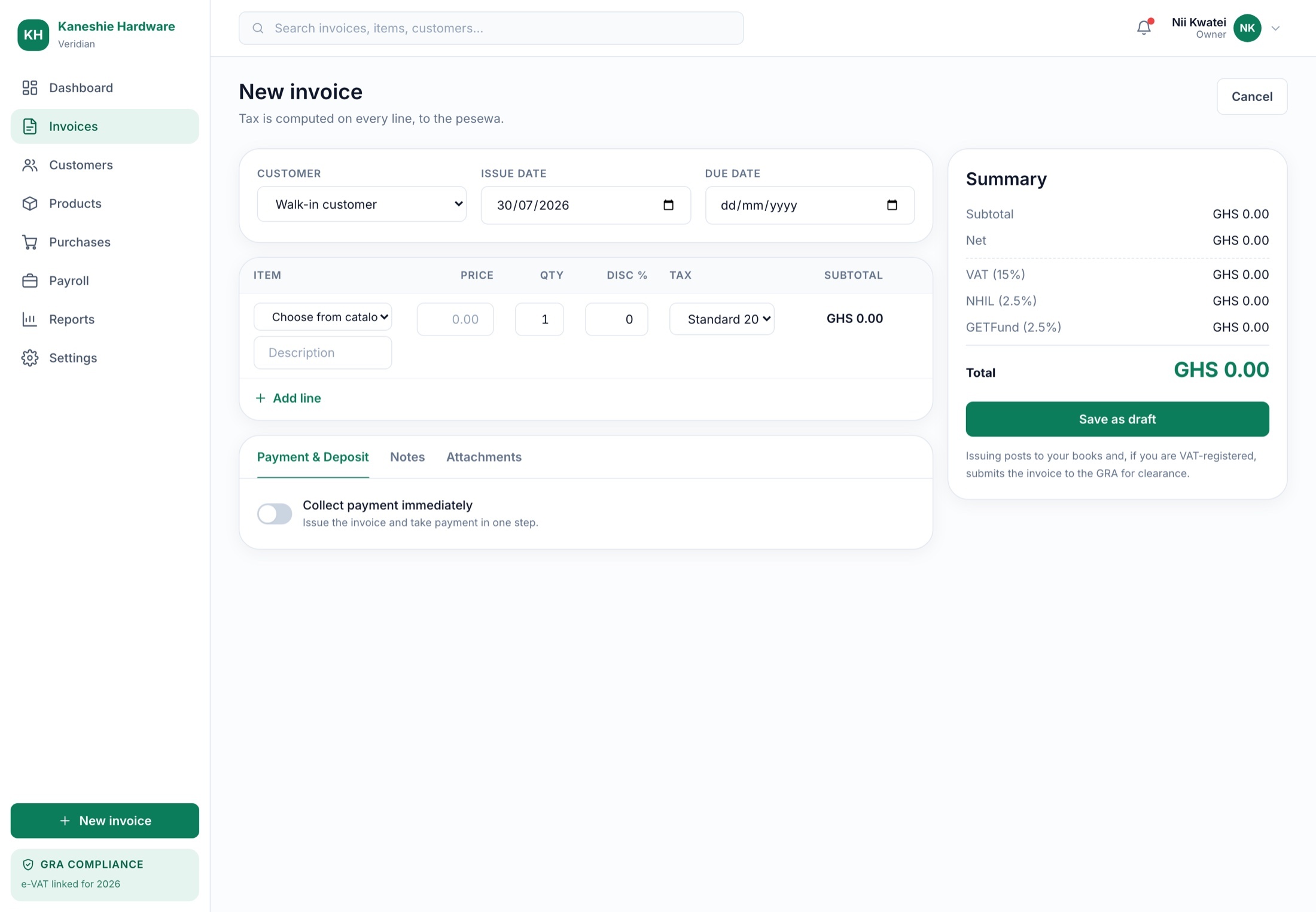
Task: Click the NHIL (2.5%) label
Action: (1001, 301)
